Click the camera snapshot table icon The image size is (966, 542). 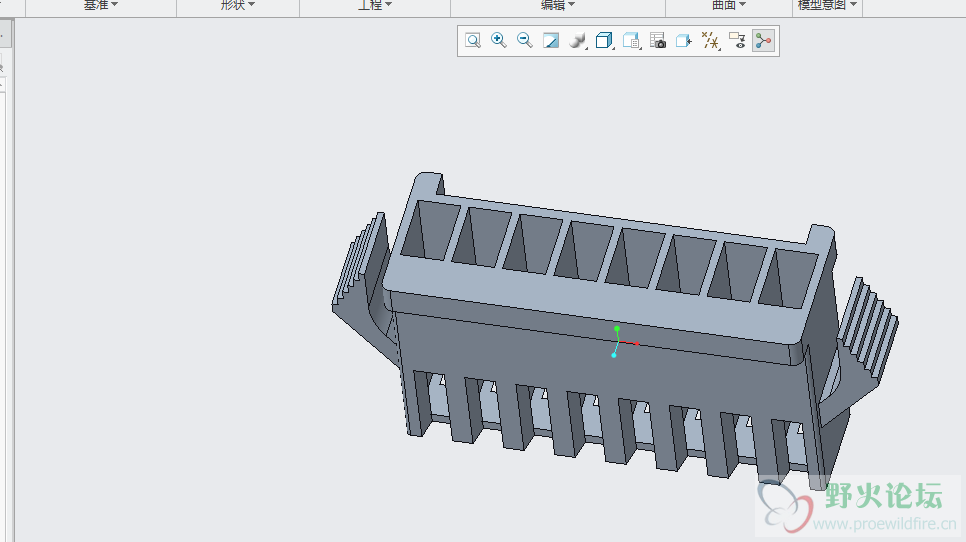(x=658, y=41)
